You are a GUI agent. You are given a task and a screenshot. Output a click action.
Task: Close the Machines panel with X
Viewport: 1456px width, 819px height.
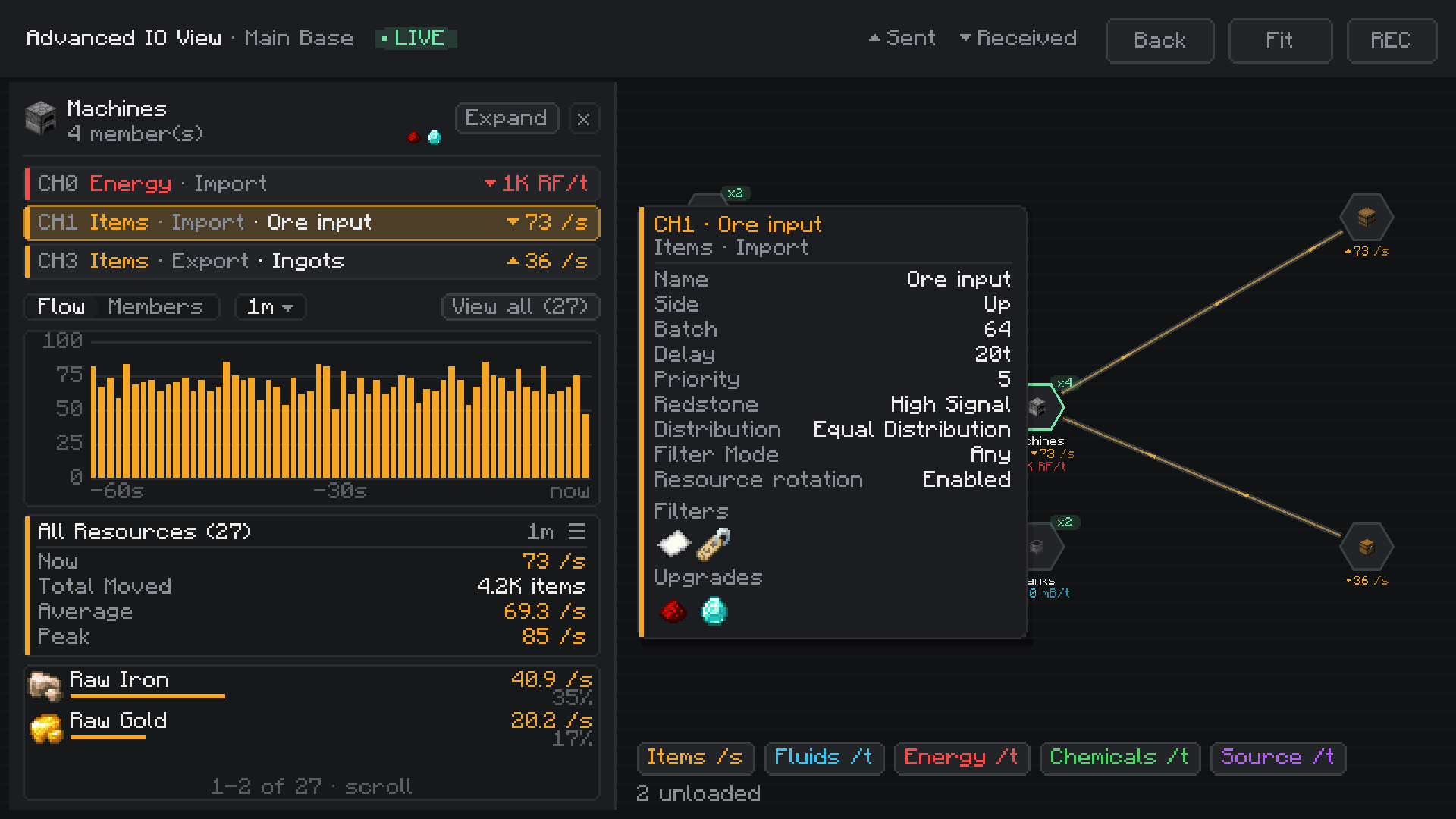pos(583,119)
